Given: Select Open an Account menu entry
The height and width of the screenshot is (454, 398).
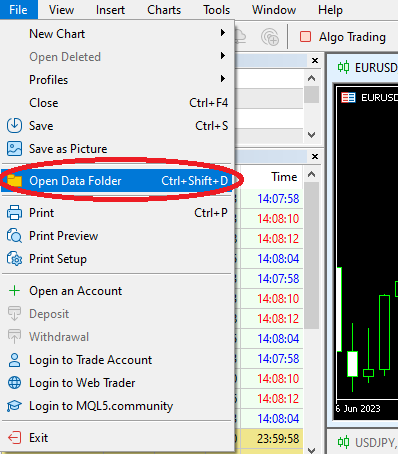Looking at the screenshot, I should pyautogui.click(x=117, y=291).
